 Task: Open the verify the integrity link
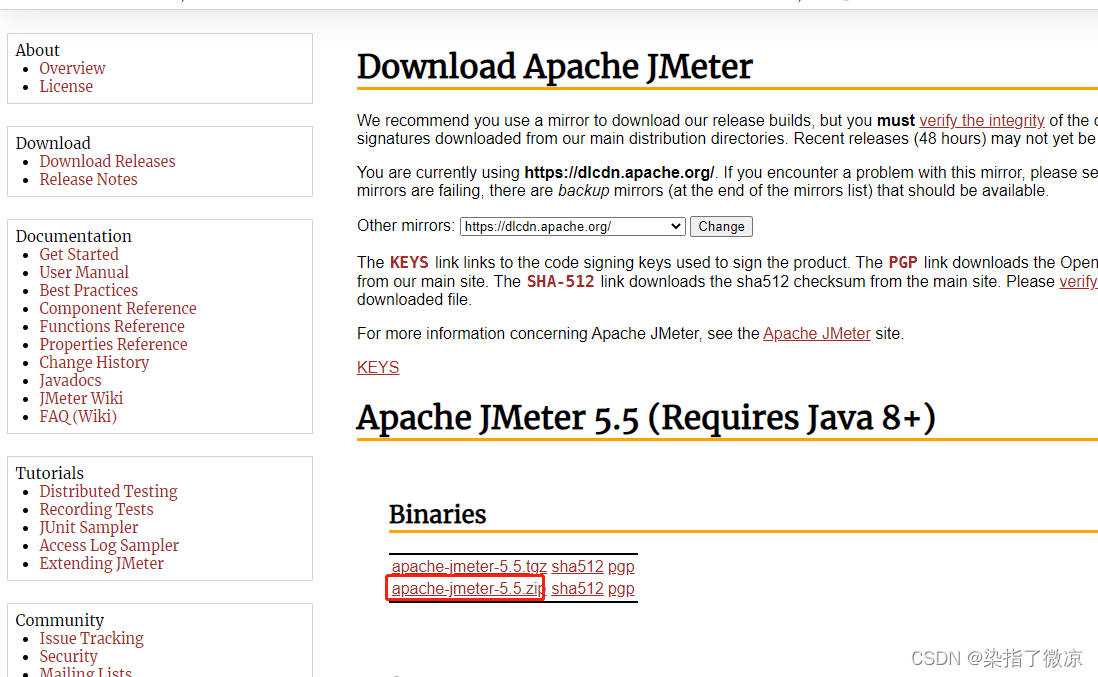click(x=982, y=120)
